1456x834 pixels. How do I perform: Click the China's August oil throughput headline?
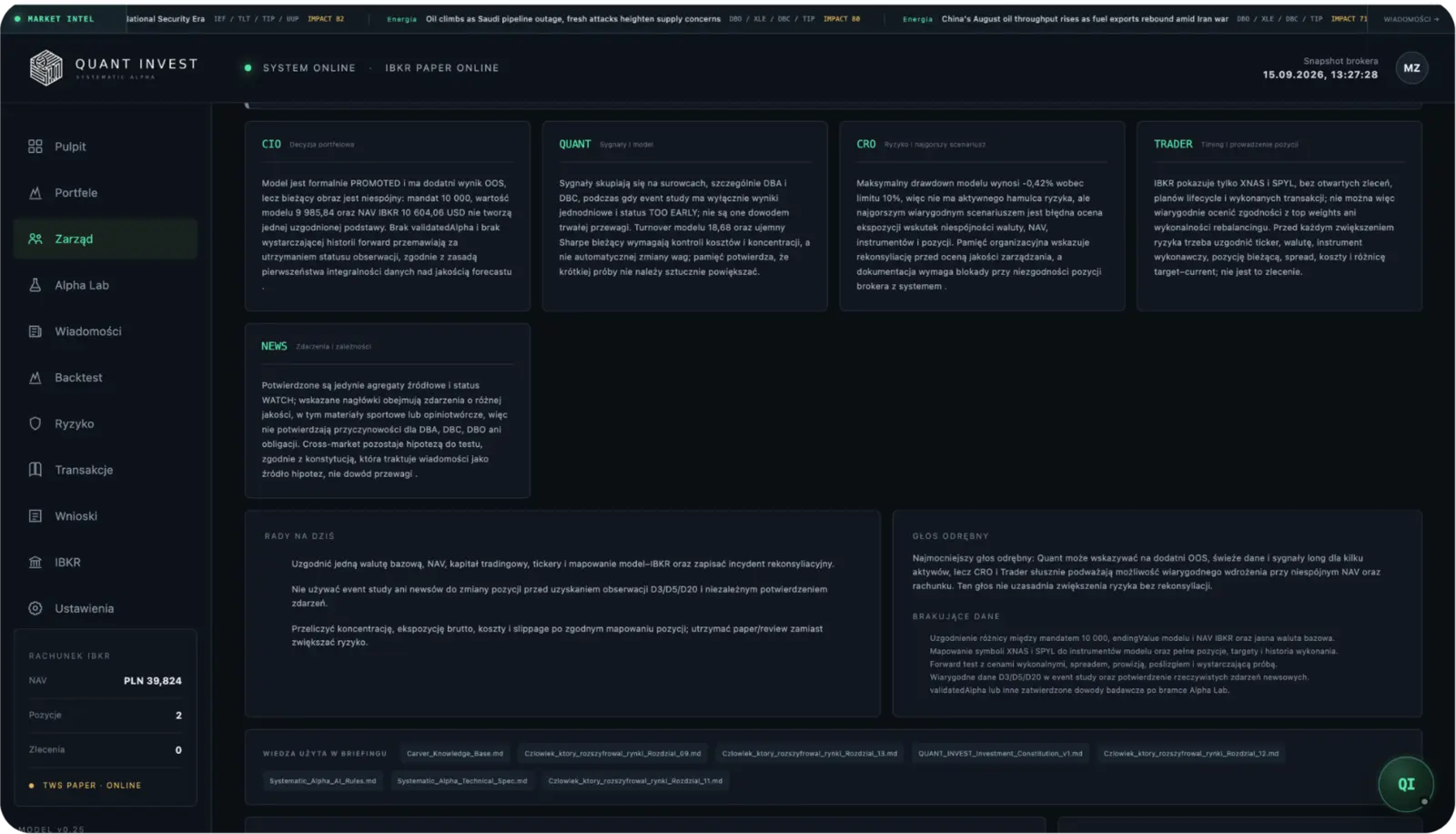1085,19
